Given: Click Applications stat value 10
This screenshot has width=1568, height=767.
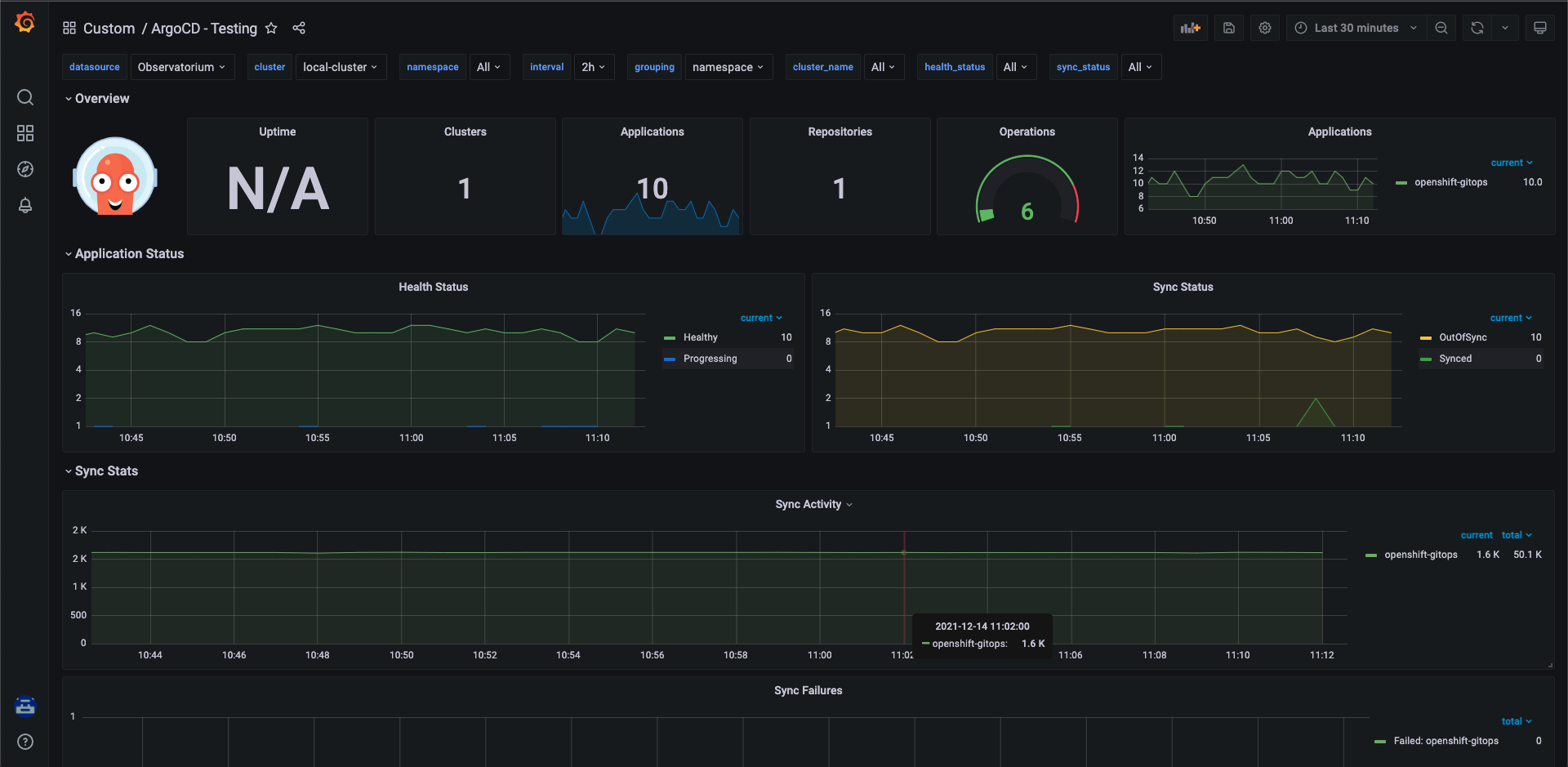Looking at the screenshot, I should click(653, 189).
